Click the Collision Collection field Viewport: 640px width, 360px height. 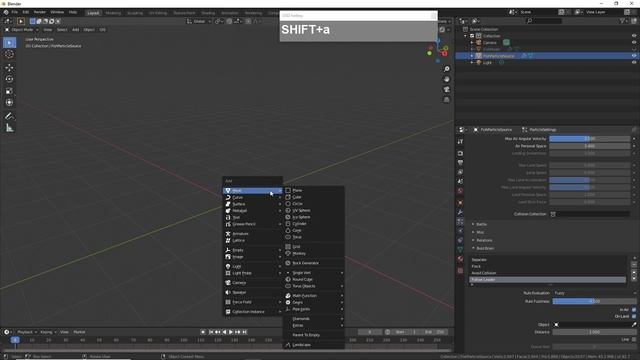(x=590, y=214)
